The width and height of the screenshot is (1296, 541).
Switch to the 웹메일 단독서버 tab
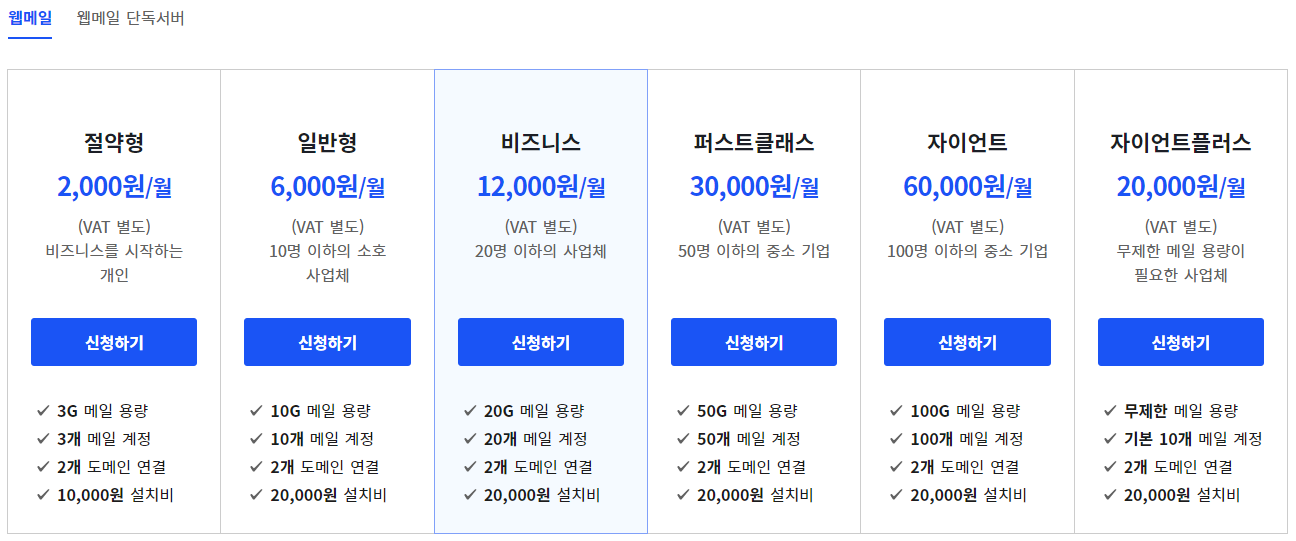coord(130,19)
